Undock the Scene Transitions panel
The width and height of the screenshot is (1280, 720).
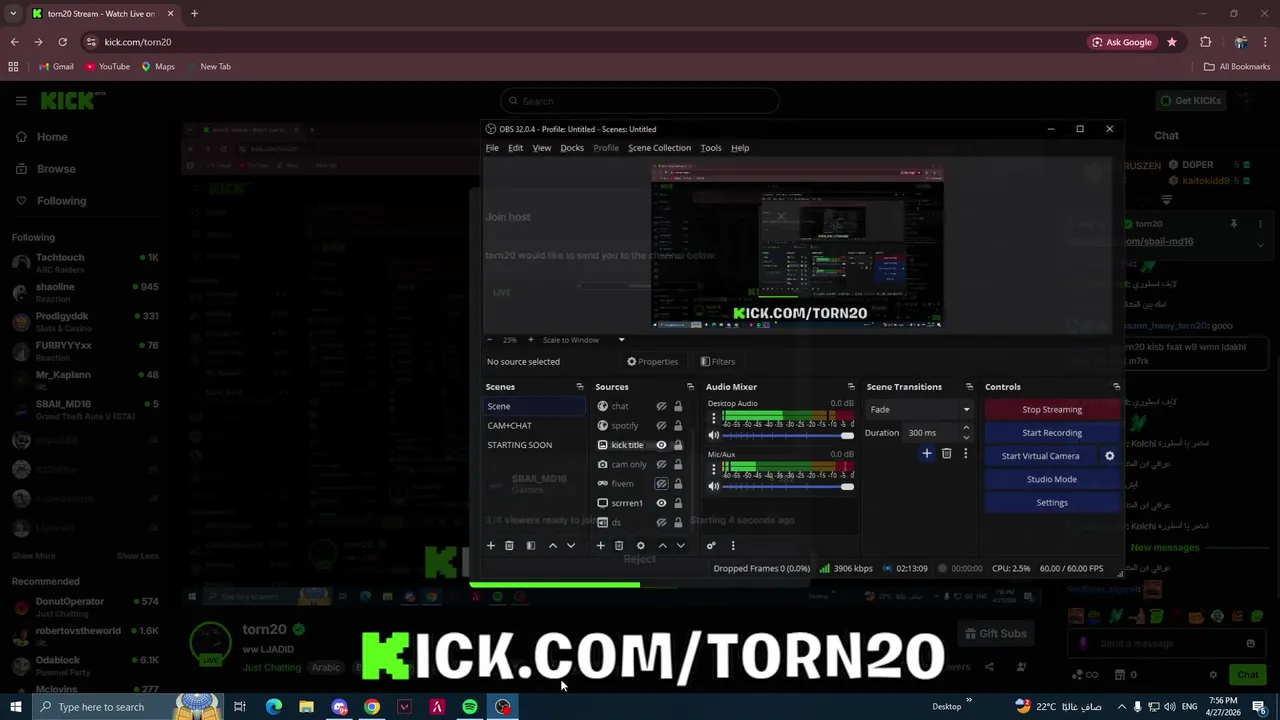coord(969,387)
